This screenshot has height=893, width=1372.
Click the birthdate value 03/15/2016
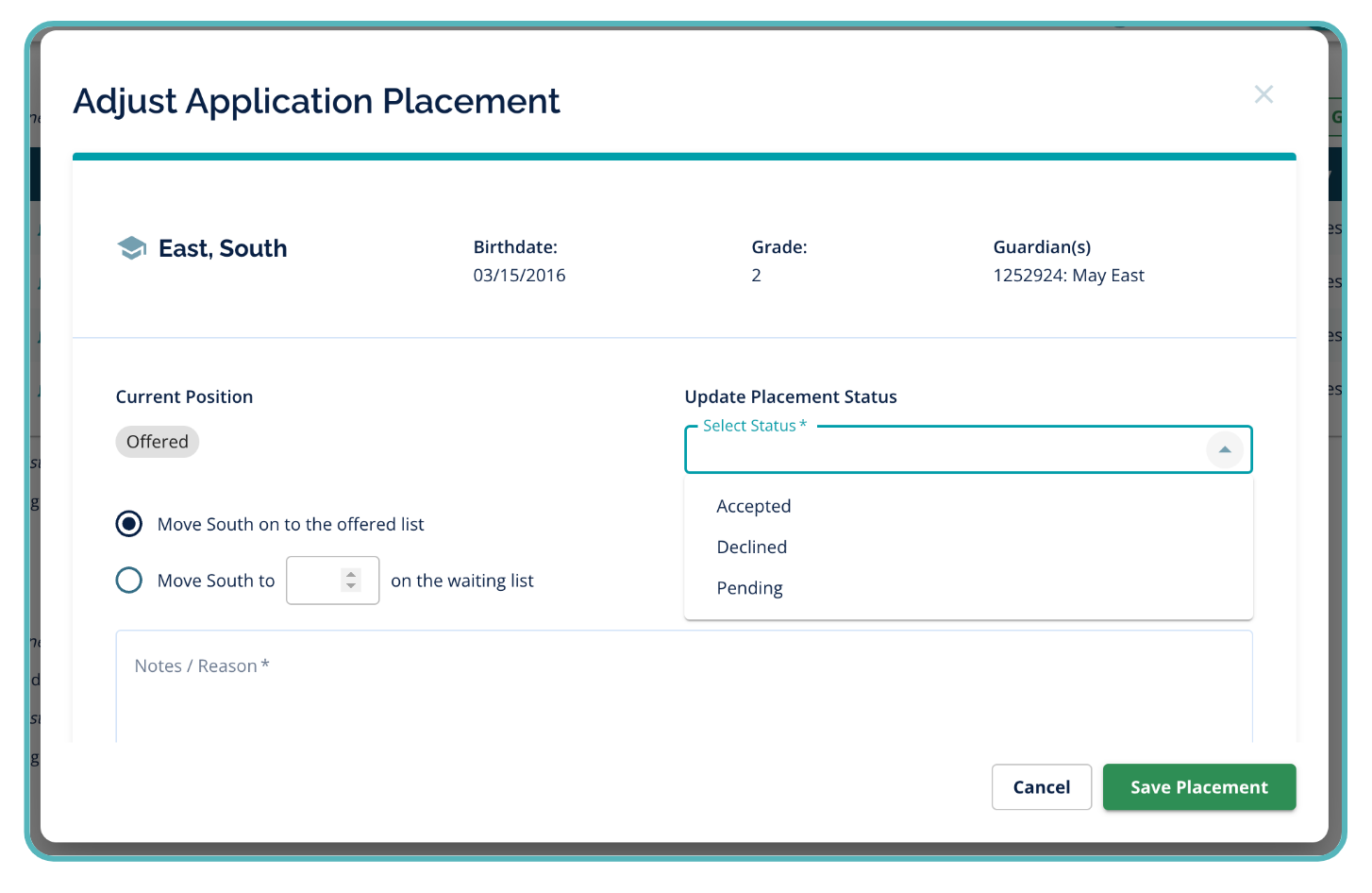(519, 276)
